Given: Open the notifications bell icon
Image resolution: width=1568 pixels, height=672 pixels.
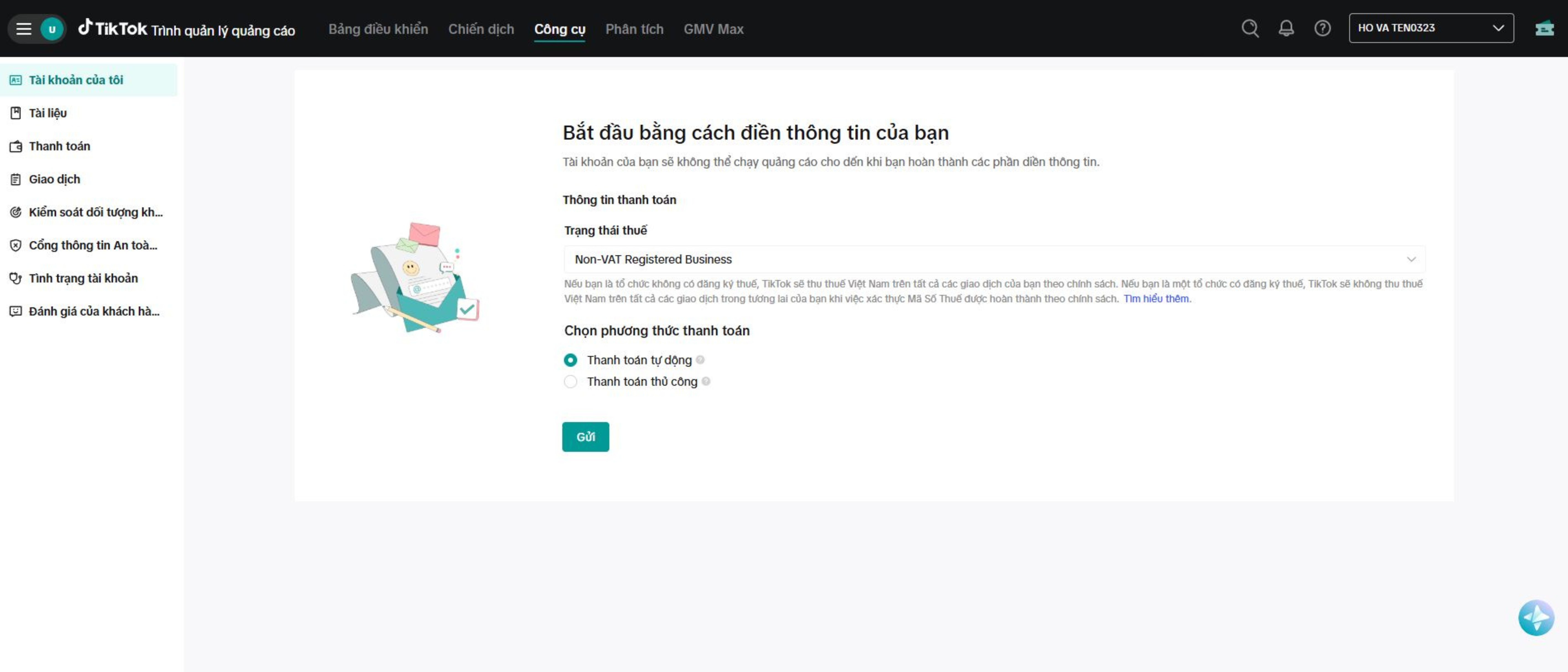Looking at the screenshot, I should [x=1286, y=28].
